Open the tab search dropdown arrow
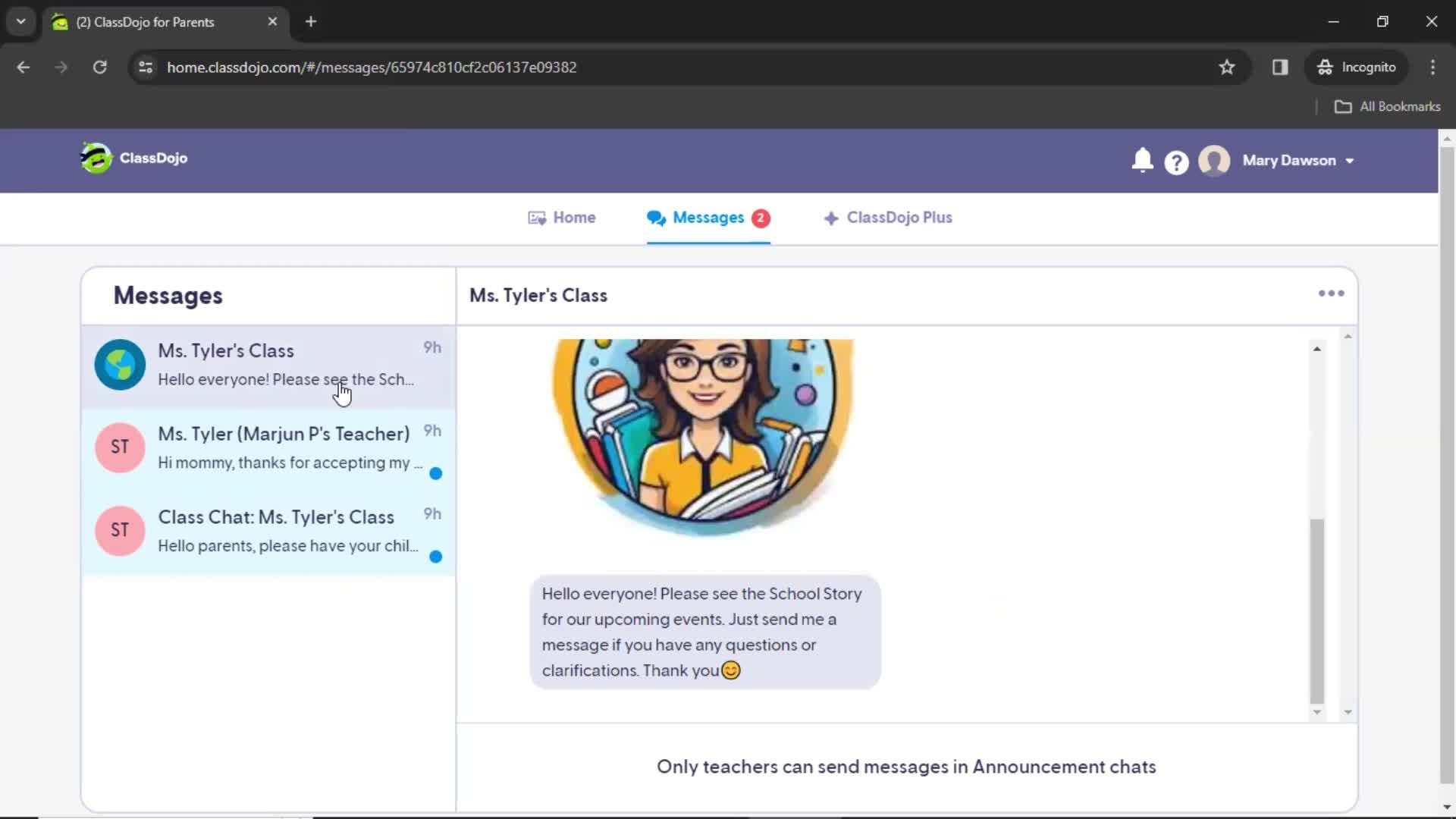Image resolution: width=1456 pixels, height=819 pixels. click(x=21, y=22)
